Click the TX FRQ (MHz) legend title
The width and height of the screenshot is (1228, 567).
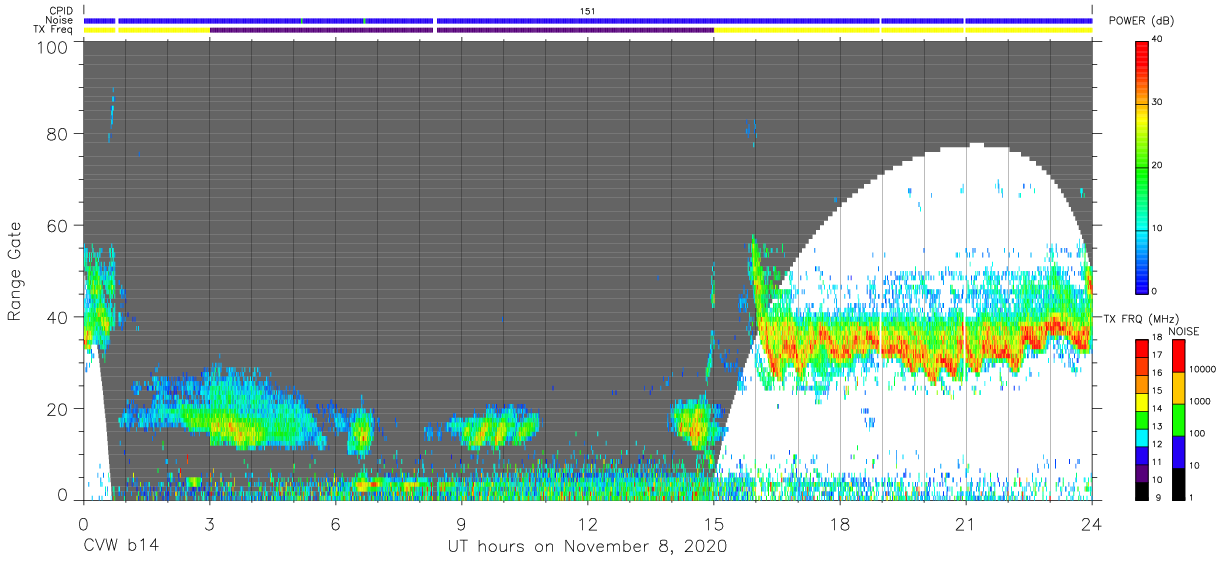point(1140,318)
